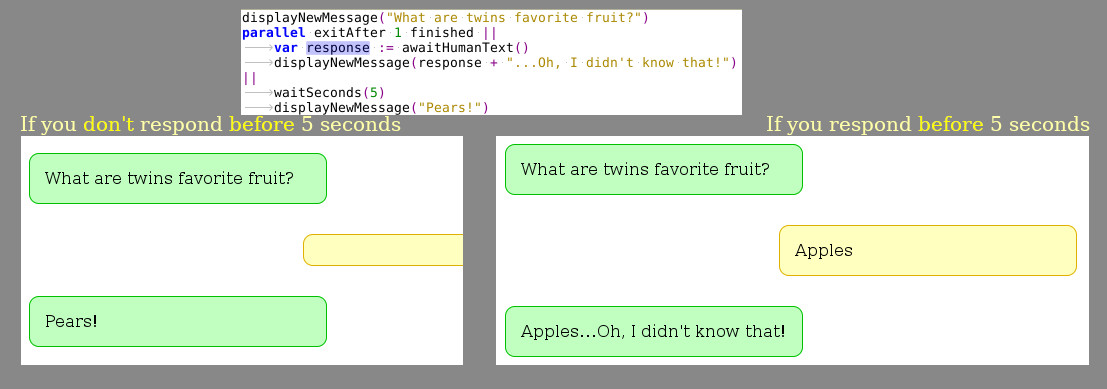Click the 'If you respond before 5 seconds' caption
The height and width of the screenshot is (389, 1107).
click(928, 125)
